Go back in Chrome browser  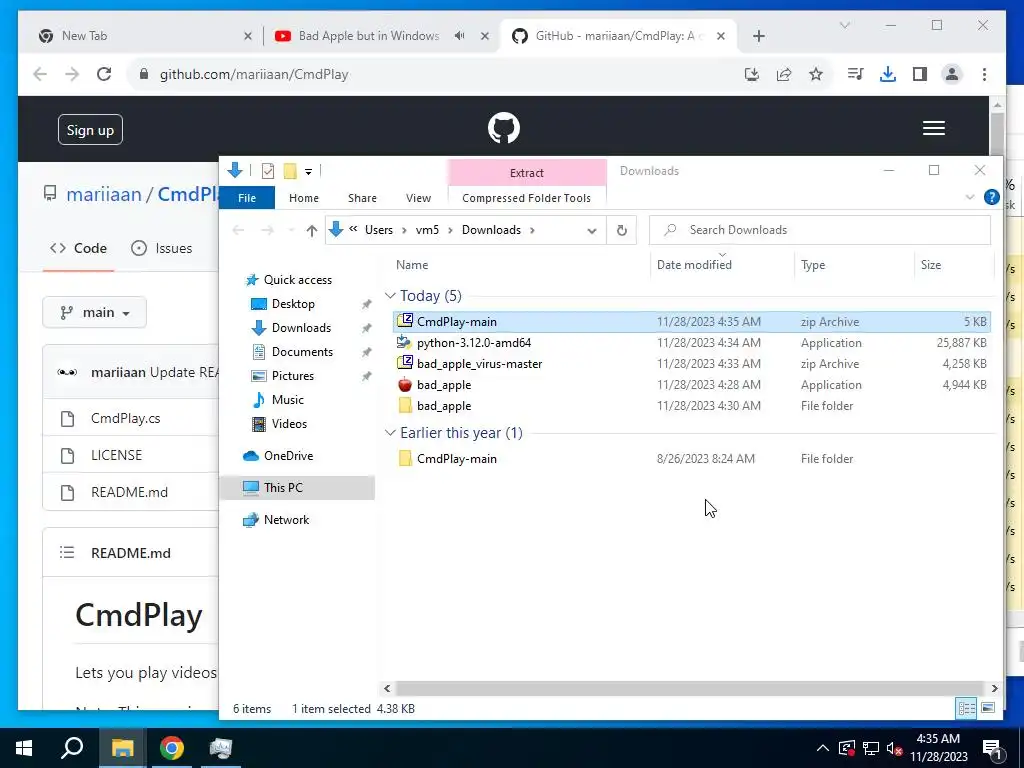pos(40,74)
